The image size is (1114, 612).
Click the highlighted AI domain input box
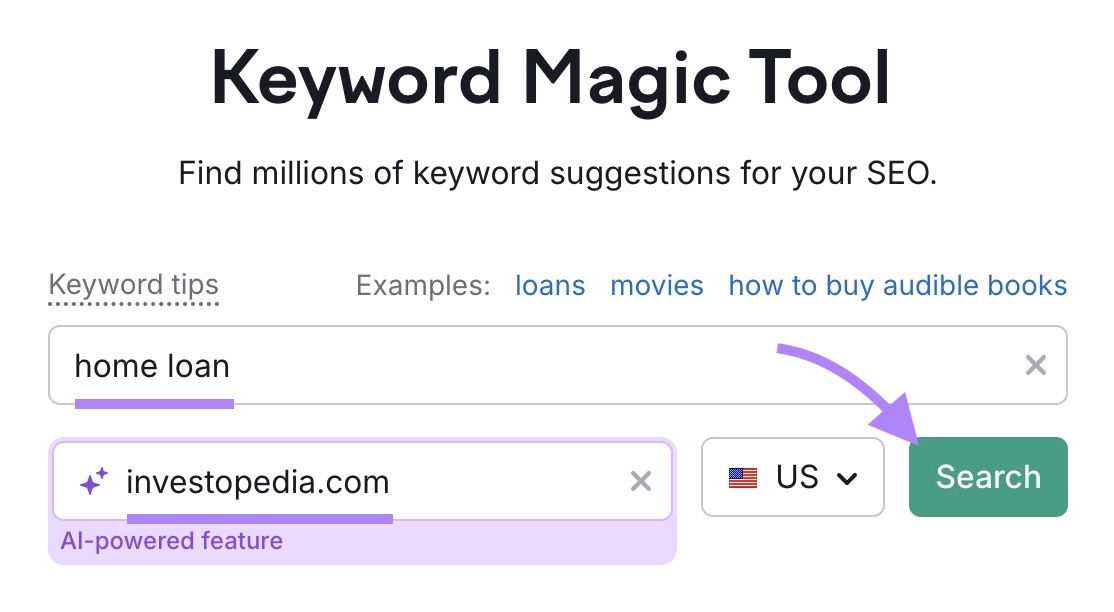coord(362,481)
